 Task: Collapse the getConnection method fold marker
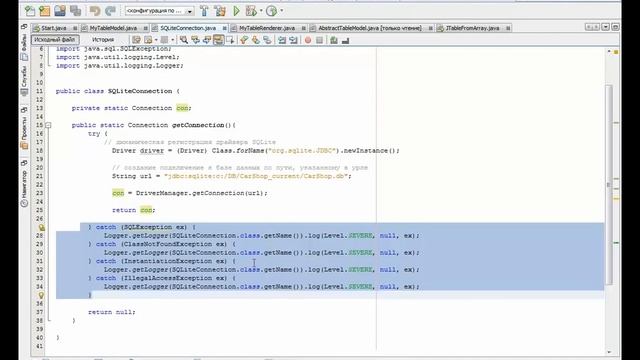(x=48, y=125)
